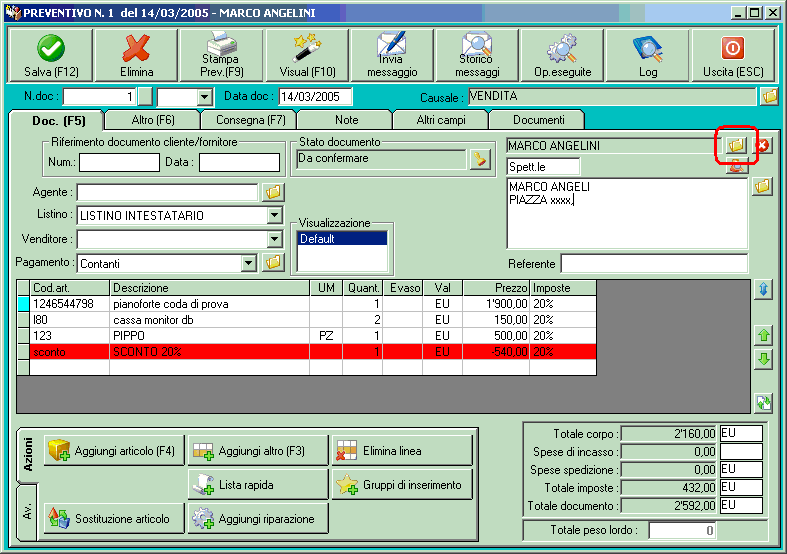This screenshot has width=787, height=554.
Task: Open address folder icon beside address box
Action: coord(762,186)
